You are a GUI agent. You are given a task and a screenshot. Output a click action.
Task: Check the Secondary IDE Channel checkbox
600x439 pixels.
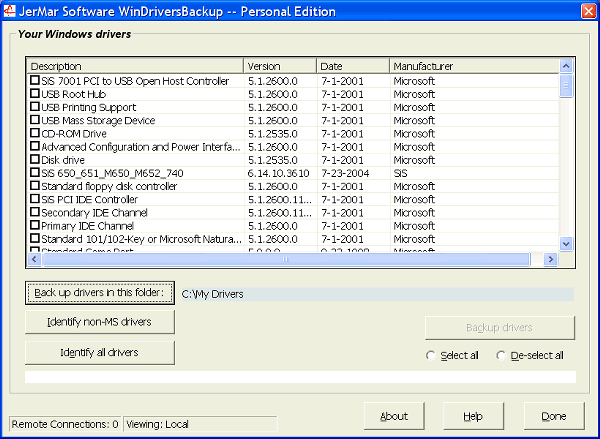tap(35, 212)
